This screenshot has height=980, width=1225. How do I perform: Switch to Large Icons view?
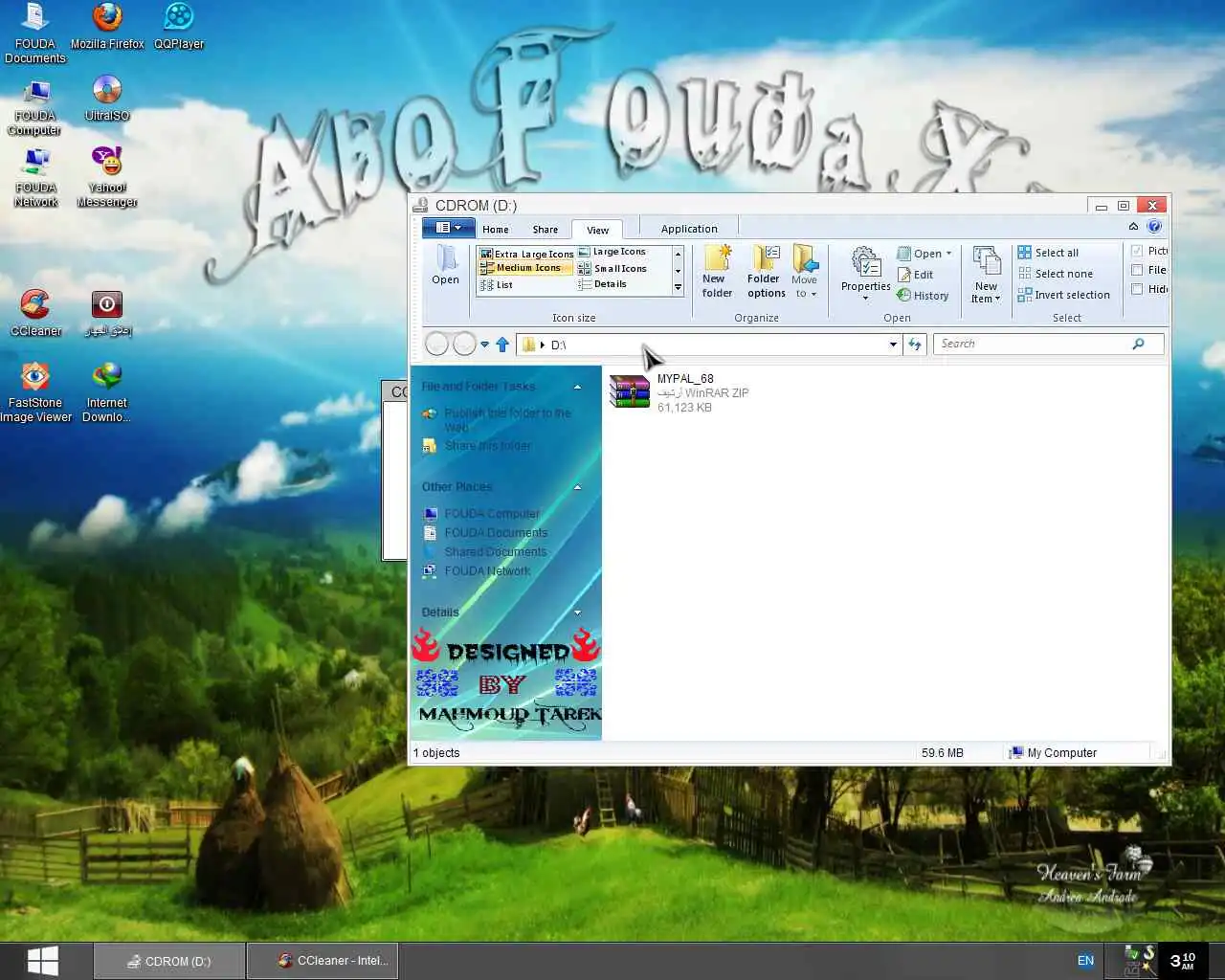[x=612, y=252]
